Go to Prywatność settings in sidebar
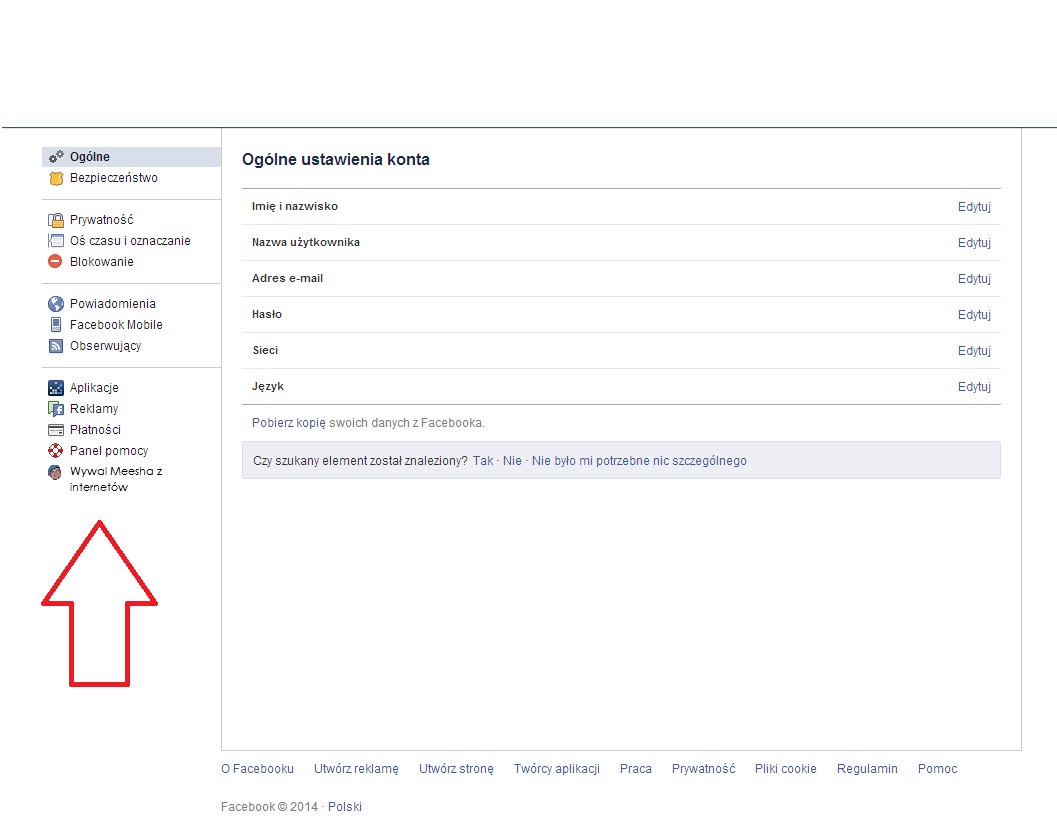Screen dimensions: 1057x826 click(x=102, y=220)
